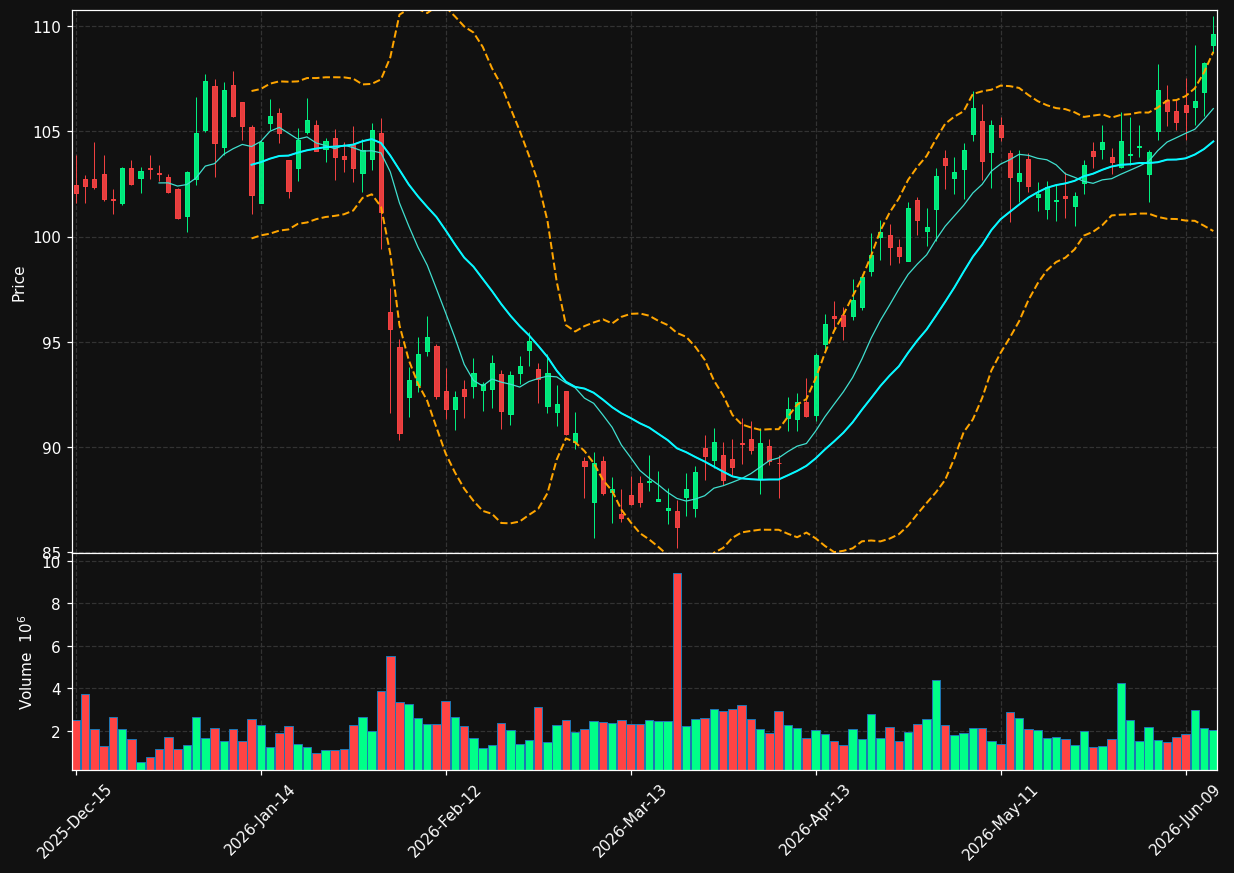Click the Volume 10^6 axis title
1234x873 pixels.
point(24,662)
